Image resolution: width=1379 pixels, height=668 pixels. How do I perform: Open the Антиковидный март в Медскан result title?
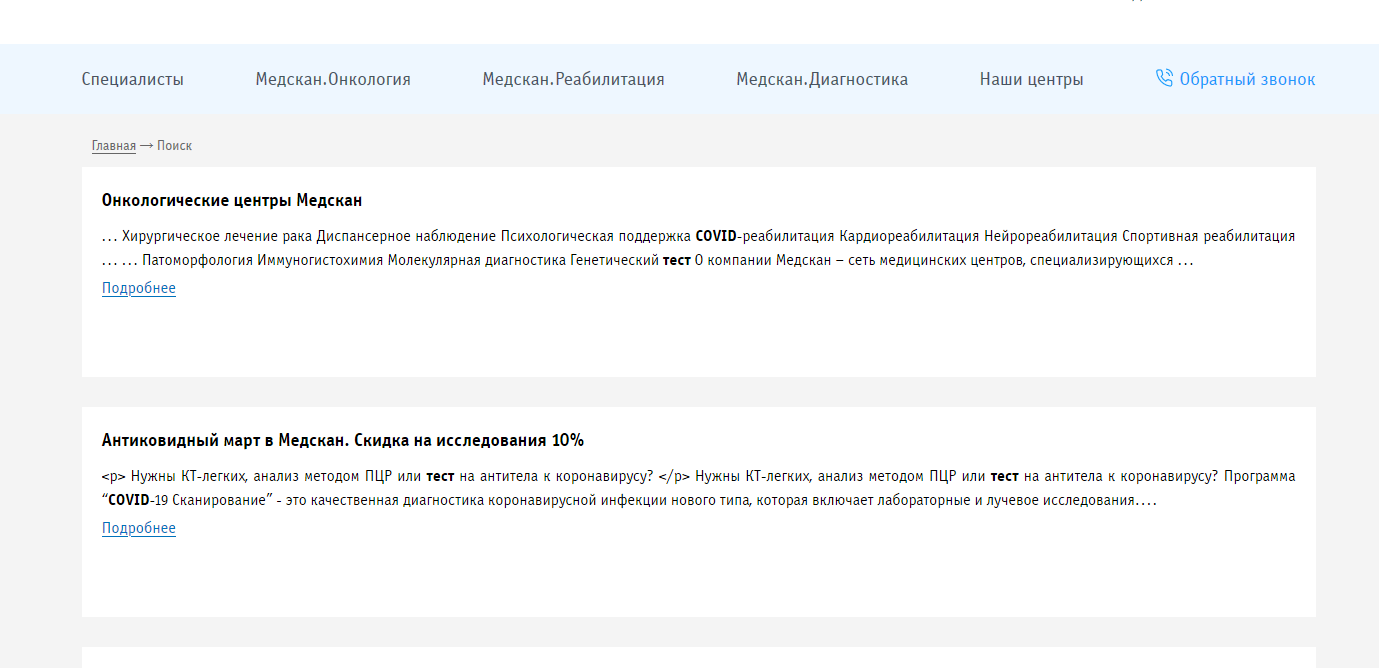(342, 440)
